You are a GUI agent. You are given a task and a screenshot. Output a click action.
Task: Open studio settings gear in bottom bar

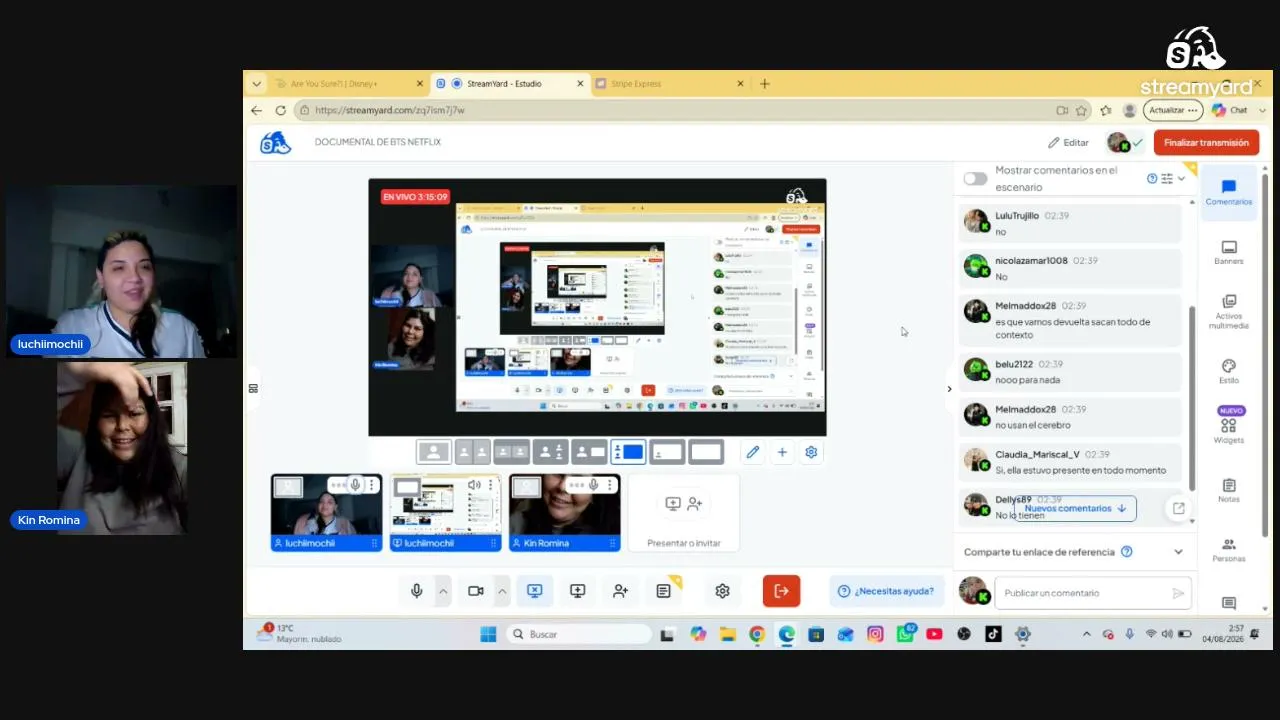(722, 591)
